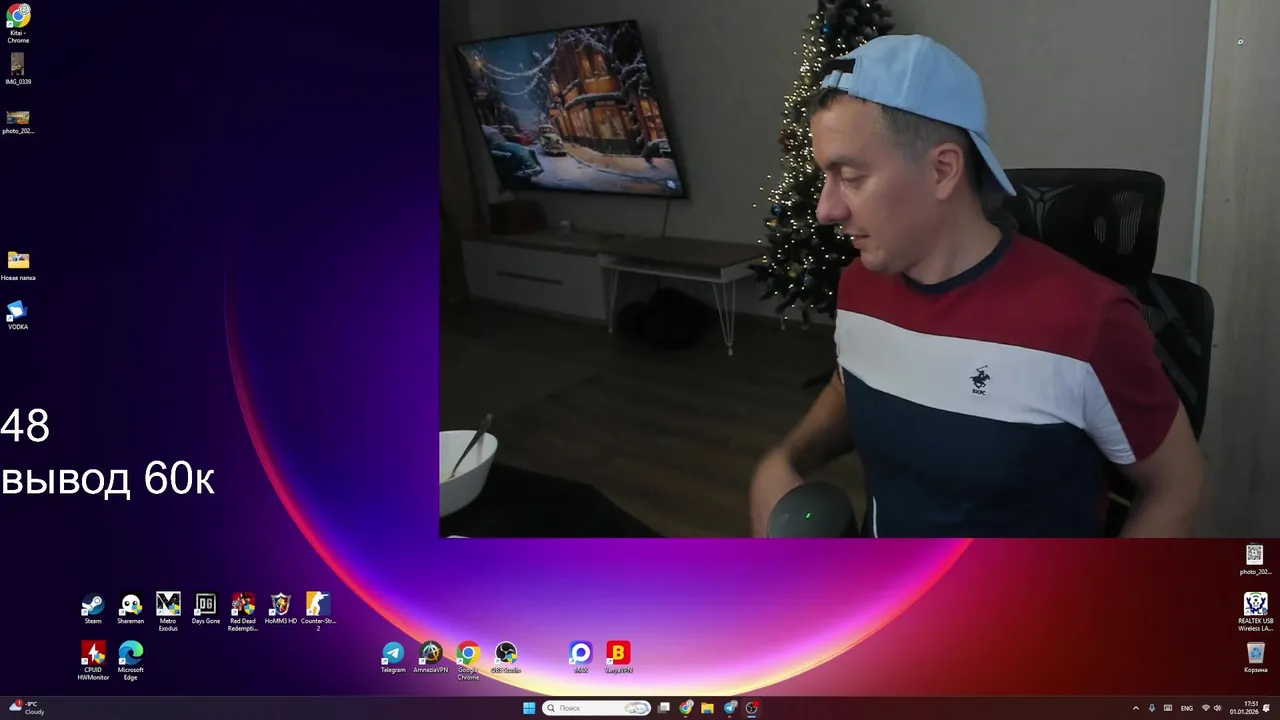Select the MAX messenger desktop shortcut
The height and width of the screenshot is (720, 1280).
tap(581, 658)
